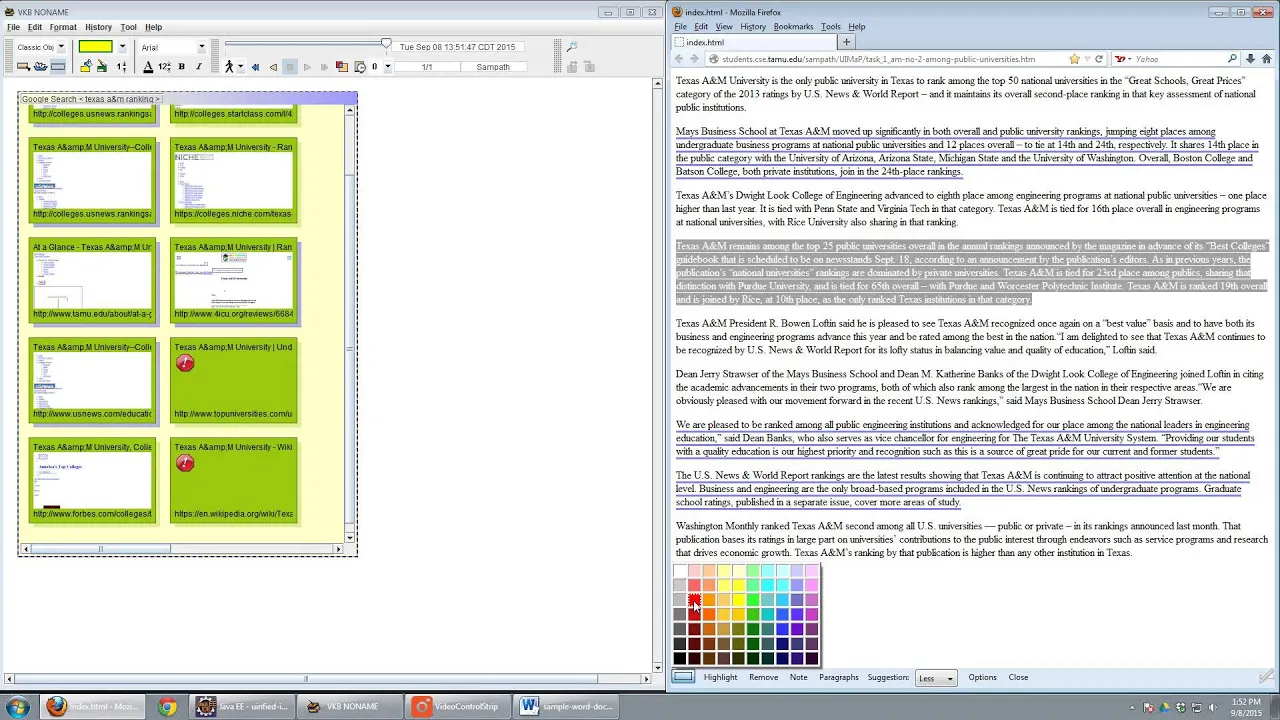1280x720 pixels.
Task: Open the dropdown arrow beside the walking figure icon
Action: point(241,67)
